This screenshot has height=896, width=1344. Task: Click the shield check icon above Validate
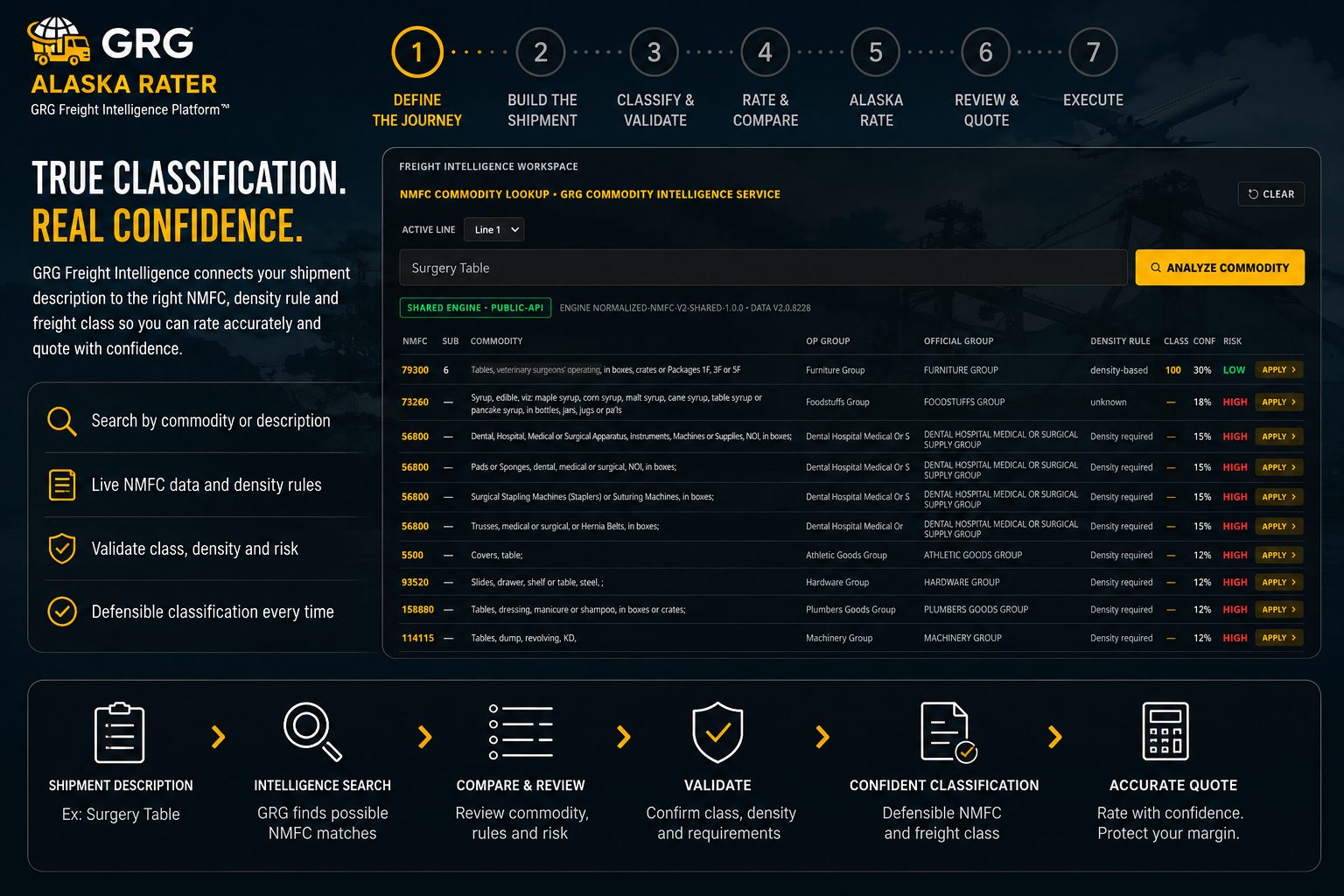pyautogui.click(x=717, y=732)
